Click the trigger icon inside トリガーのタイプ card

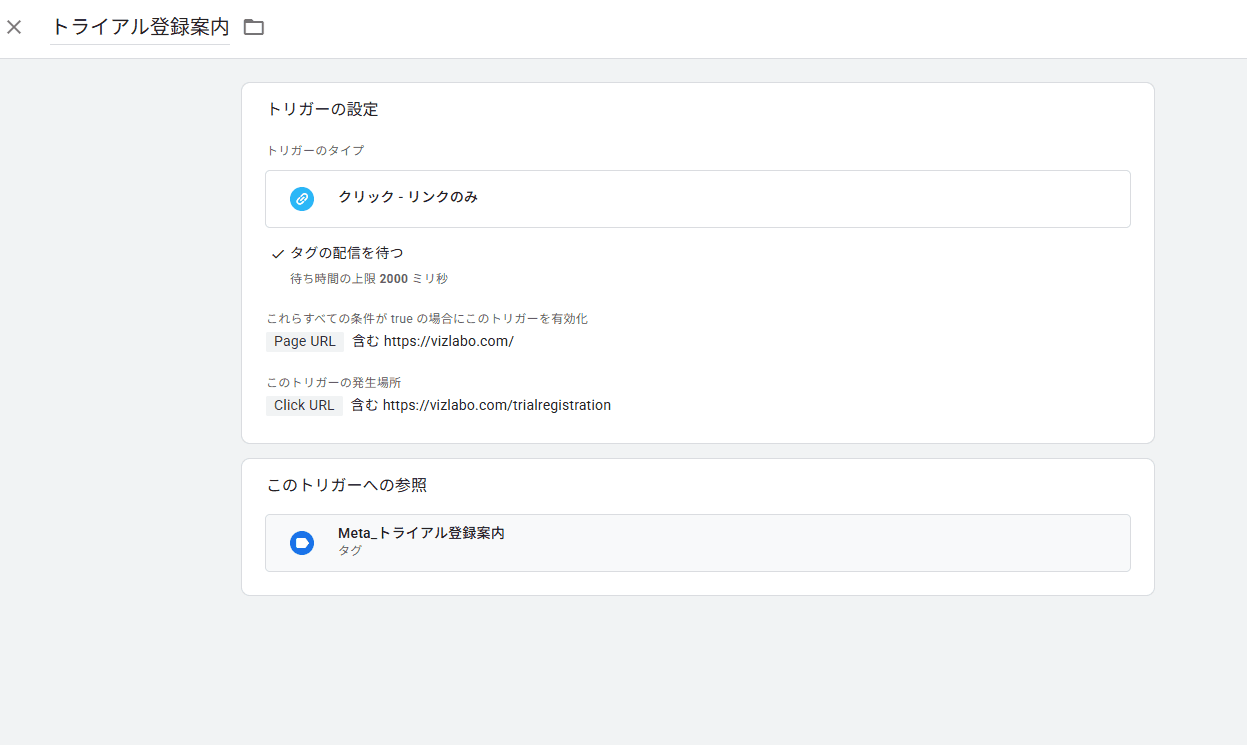302,198
